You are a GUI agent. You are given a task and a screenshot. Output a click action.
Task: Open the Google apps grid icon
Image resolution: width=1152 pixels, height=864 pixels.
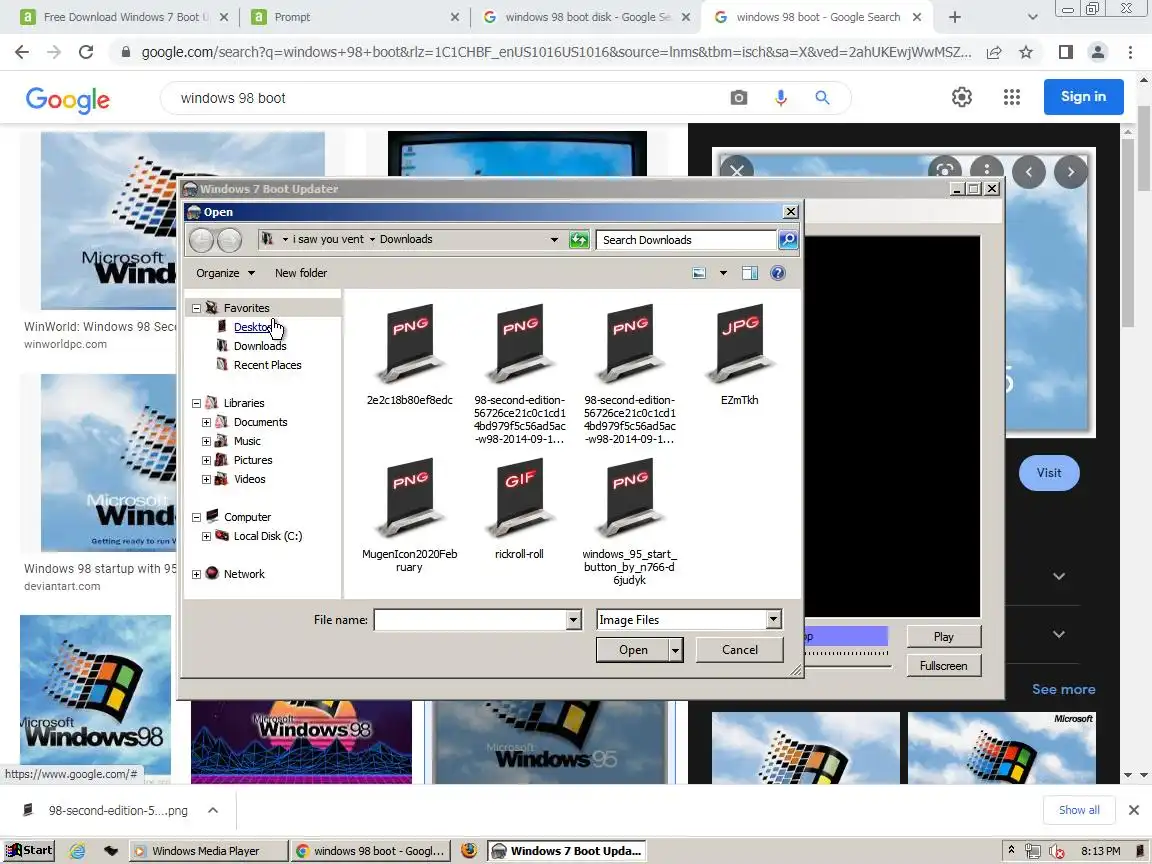1012,97
